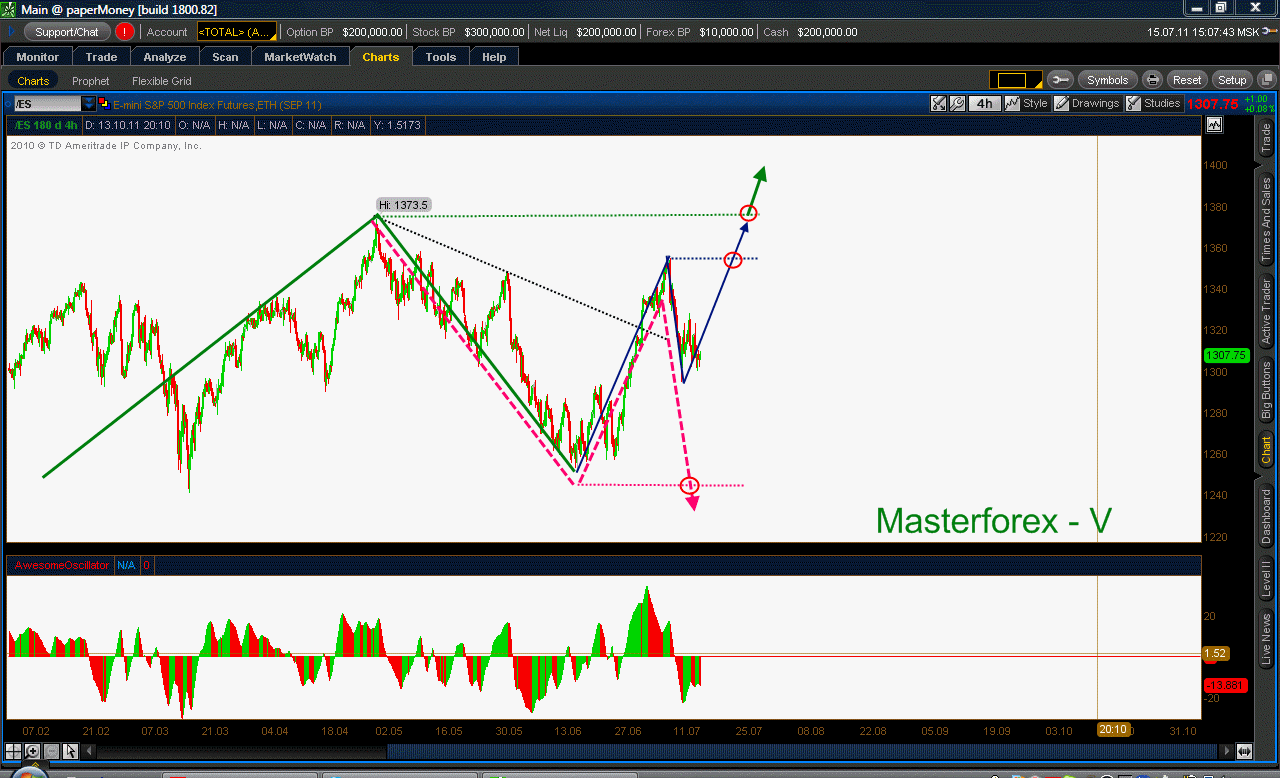Click the colored symbol link squares icon
The width and height of the screenshot is (1280, 778).
103,103
